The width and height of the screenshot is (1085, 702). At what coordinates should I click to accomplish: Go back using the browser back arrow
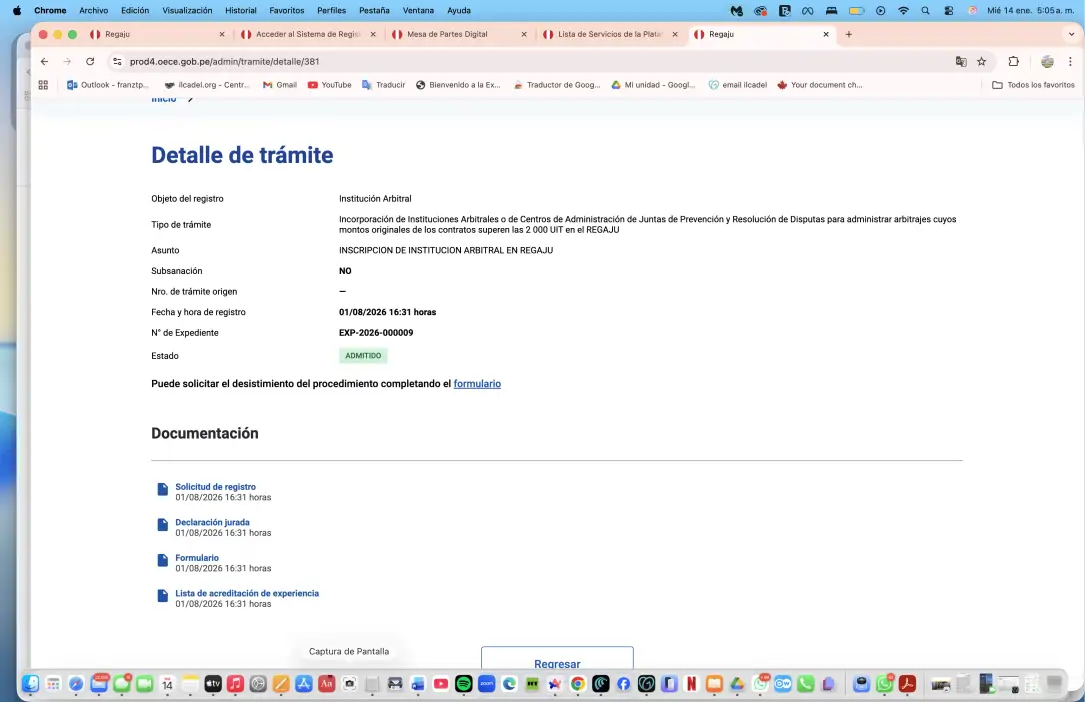click(x=44, y=61)
